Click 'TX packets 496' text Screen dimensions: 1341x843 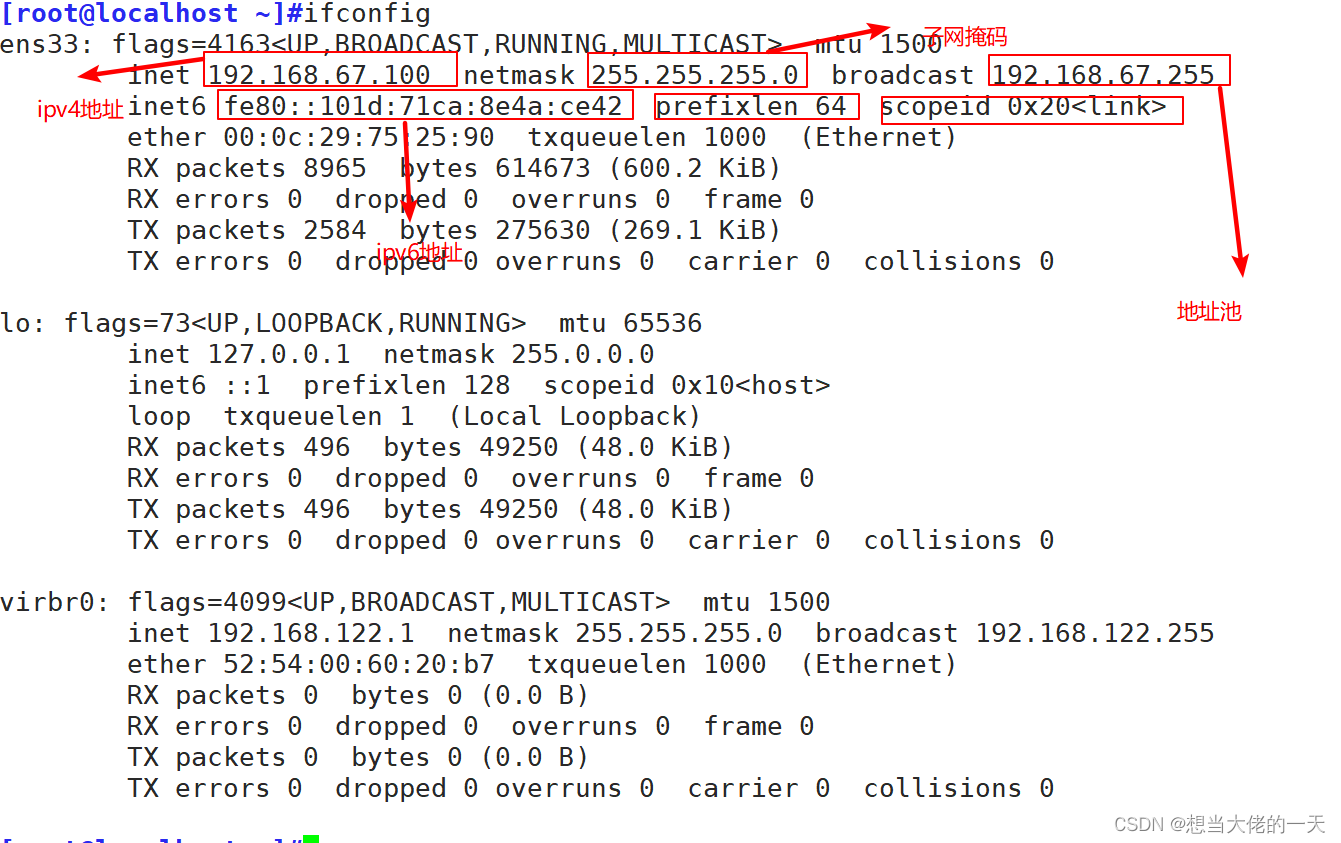click(239, 509)
